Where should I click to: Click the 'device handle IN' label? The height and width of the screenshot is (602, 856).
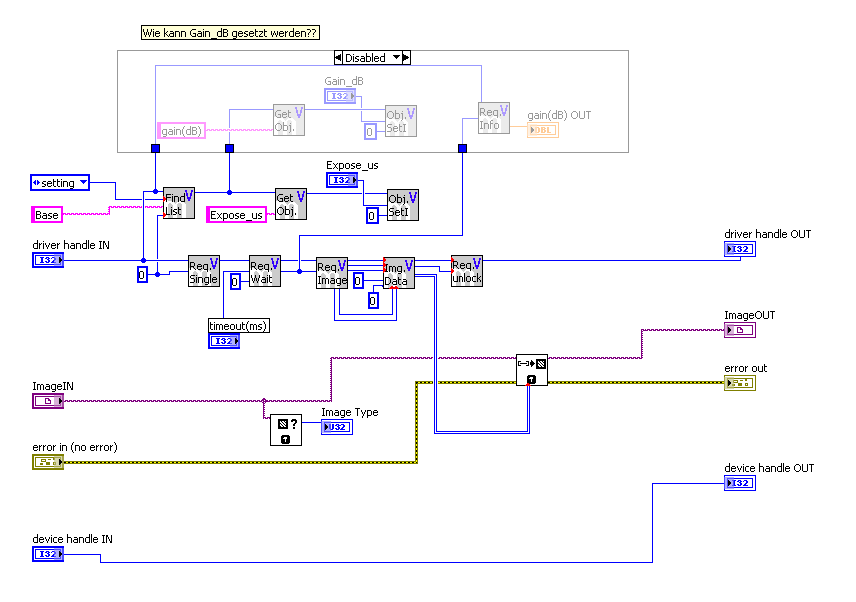(x=73, y=539)
